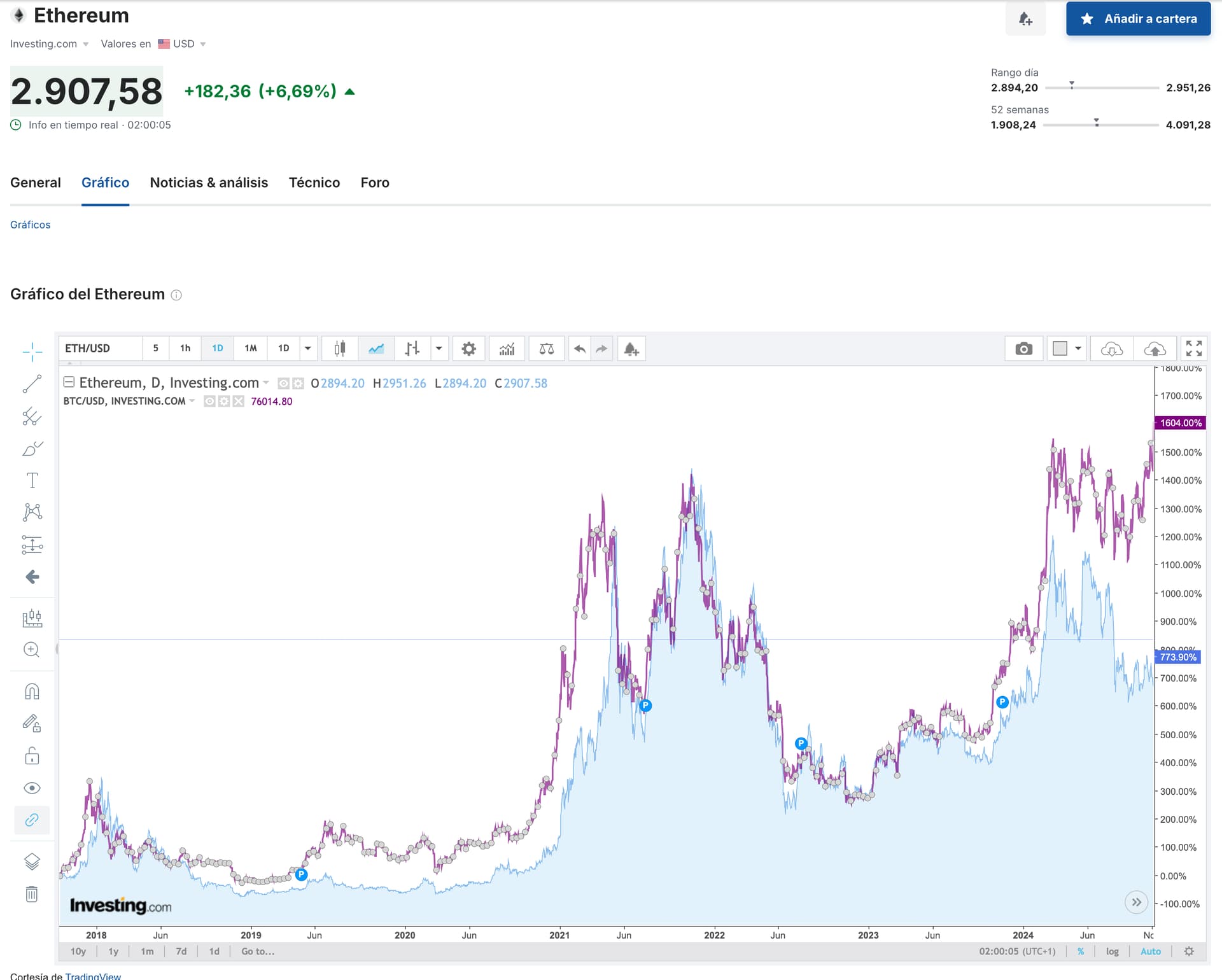Load chart layout from cloud

[1112, 349]
